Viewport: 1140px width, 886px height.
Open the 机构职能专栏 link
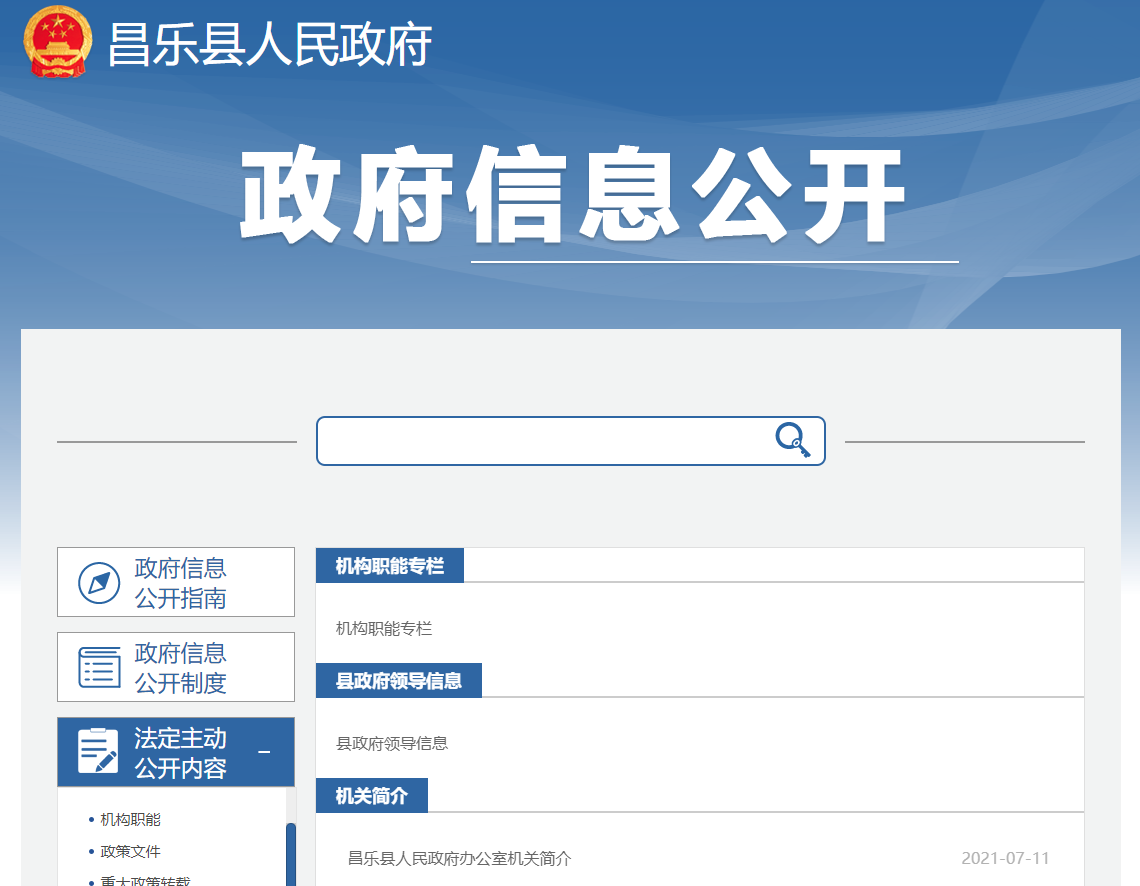384,629
